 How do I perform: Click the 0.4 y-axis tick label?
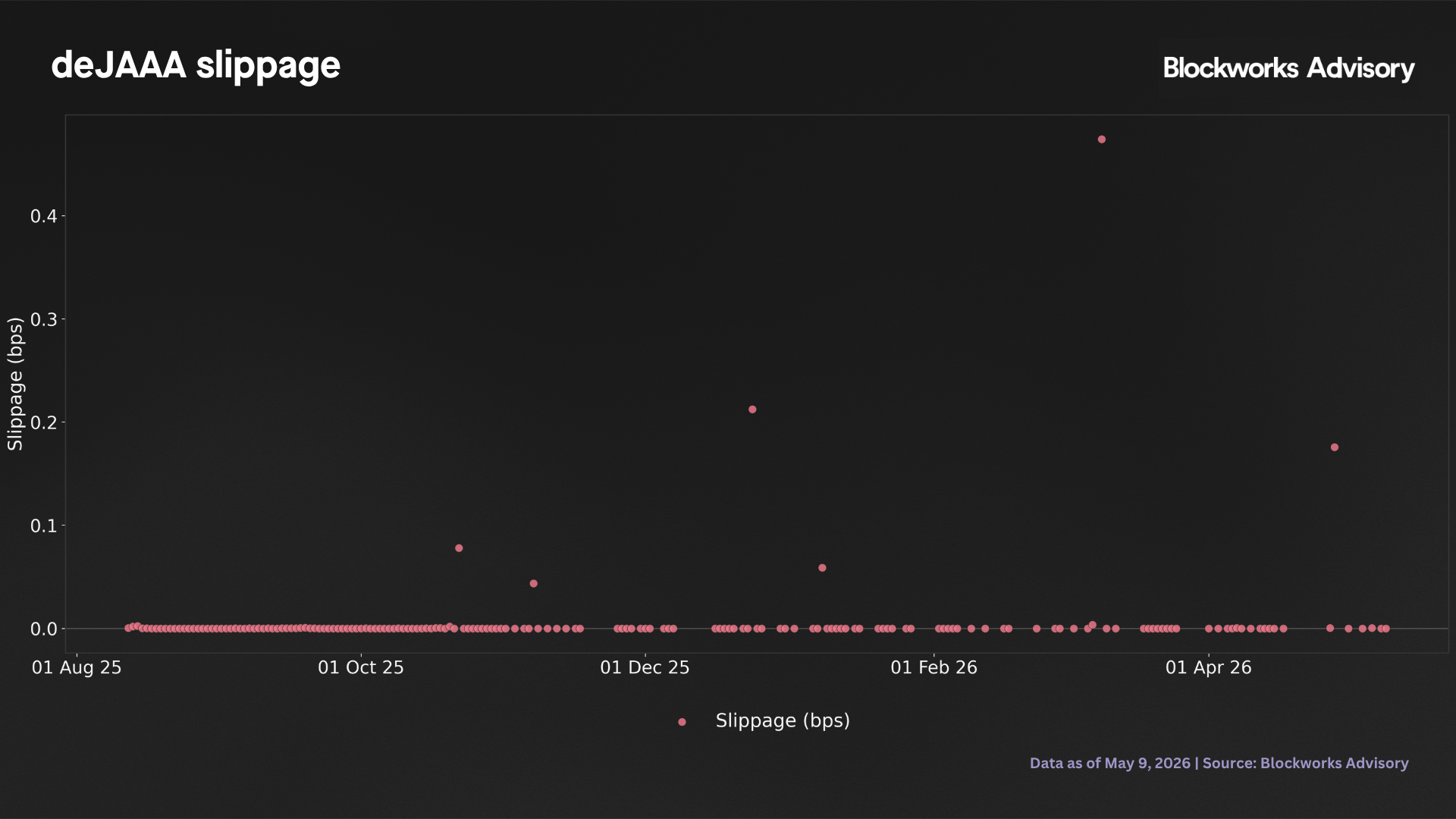point(44,217)
